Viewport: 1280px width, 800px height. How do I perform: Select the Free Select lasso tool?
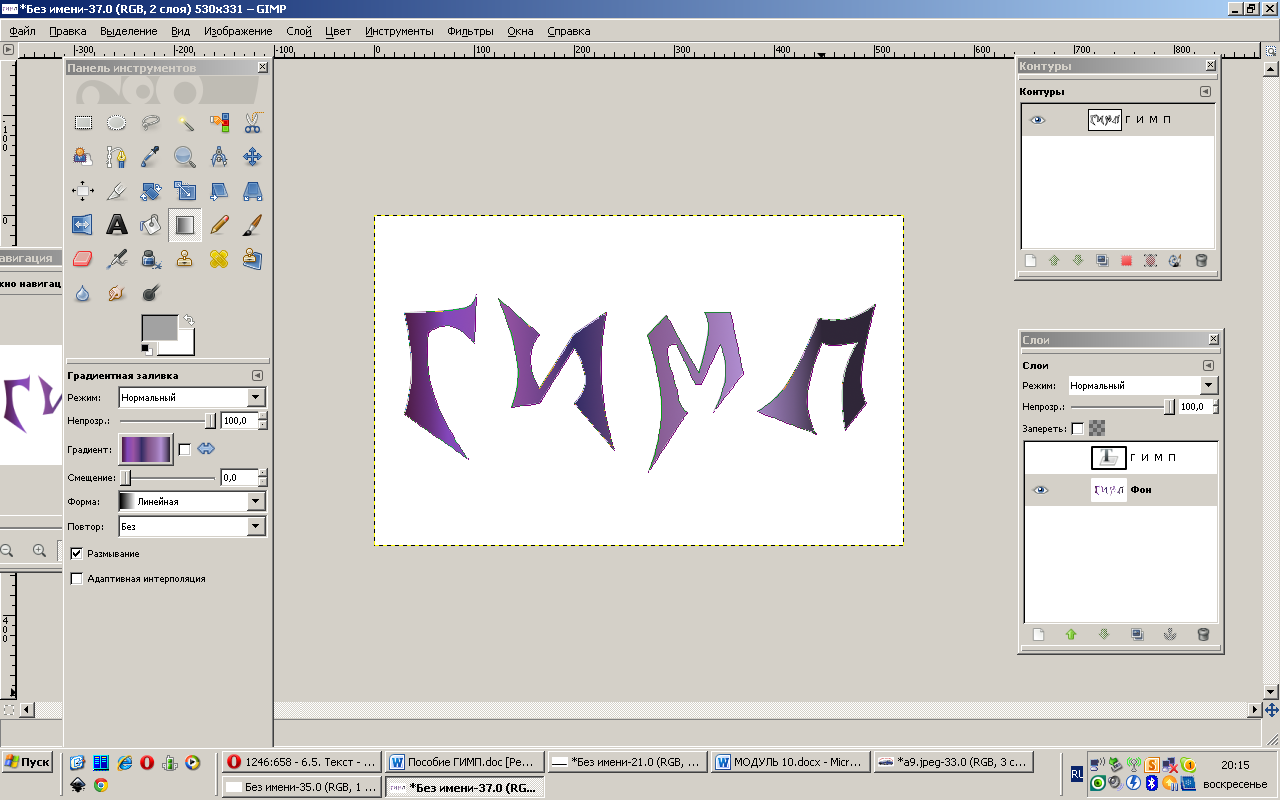click(x=151, y=123)
